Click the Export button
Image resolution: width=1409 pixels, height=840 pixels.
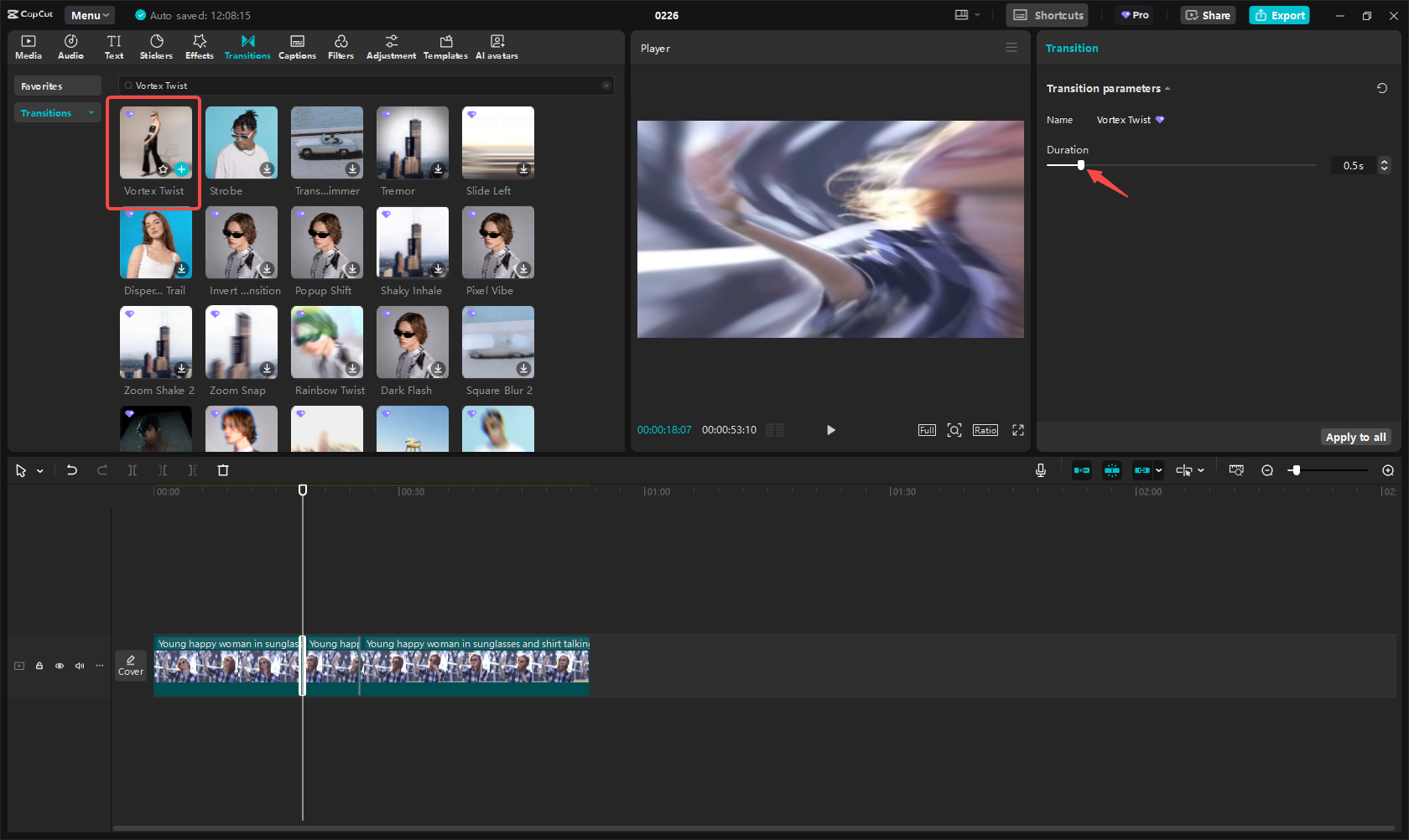pos(1279,15)
